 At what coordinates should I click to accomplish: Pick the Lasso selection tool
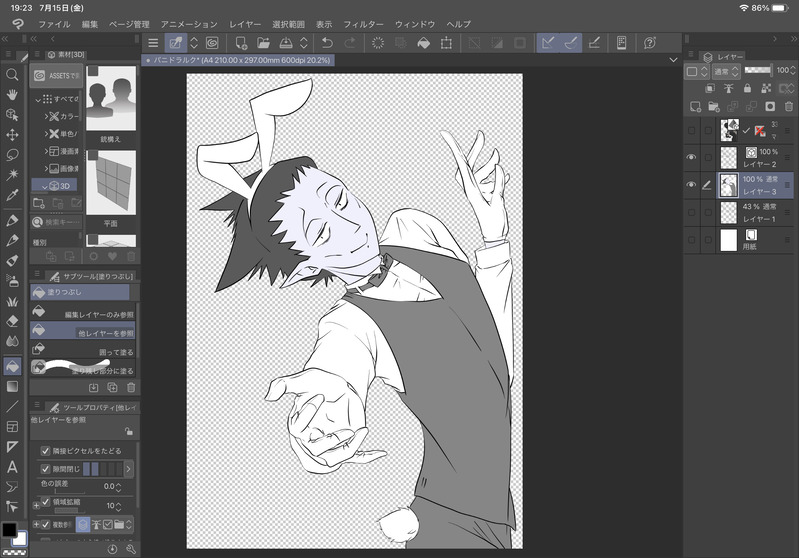pos(12,154)
